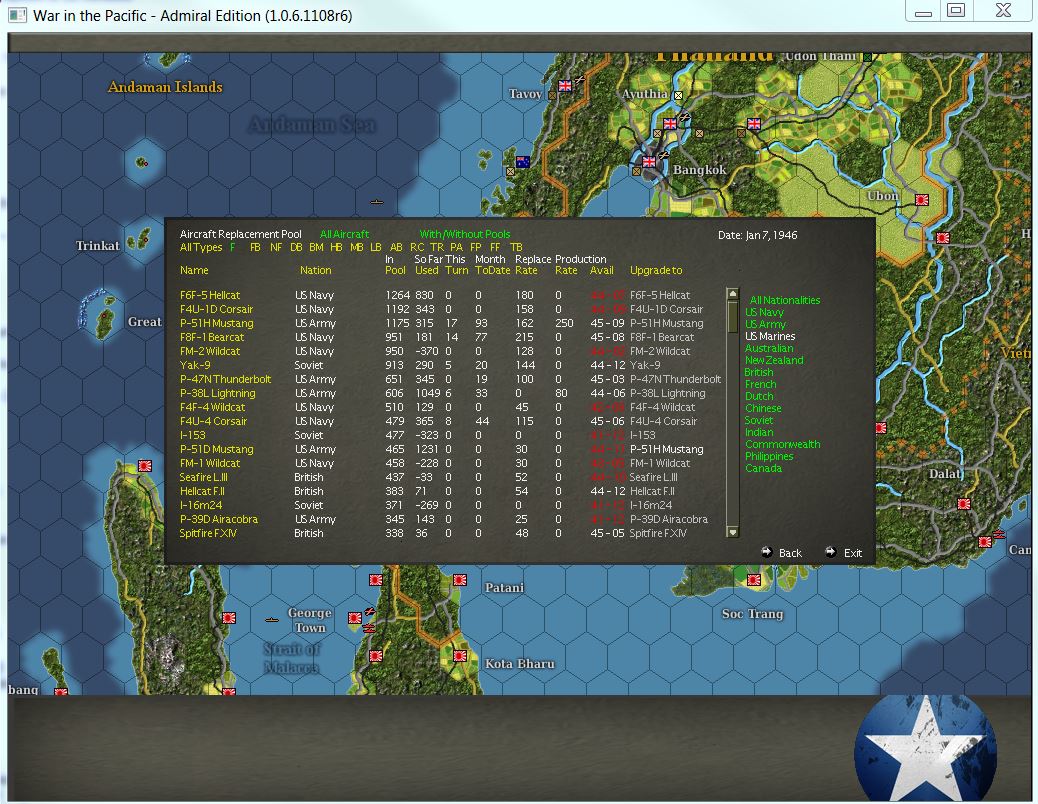Open F8F-1 Bearcat in the Name column
The width and height of the screenshot is (1038, 804).
tap(212, 337)
